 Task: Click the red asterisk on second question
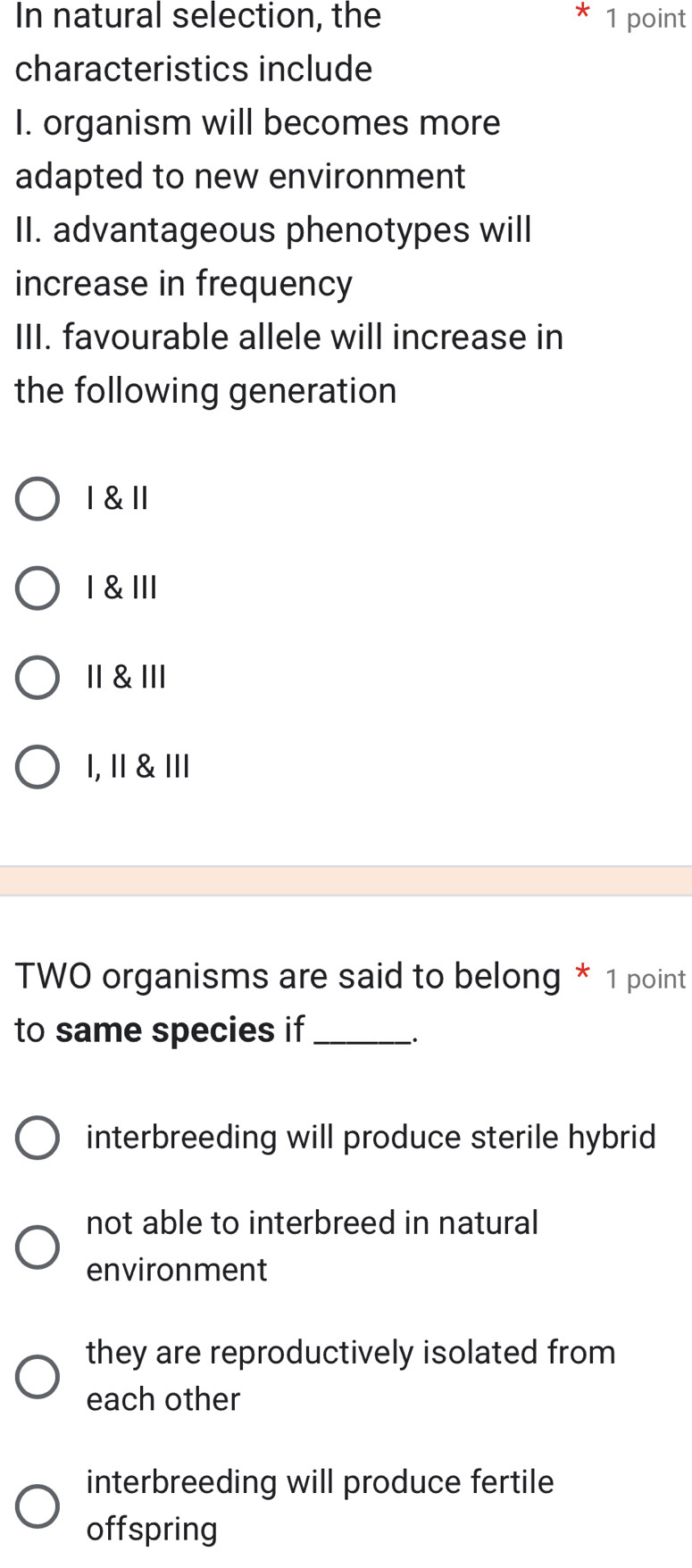(x=582, y=973)
